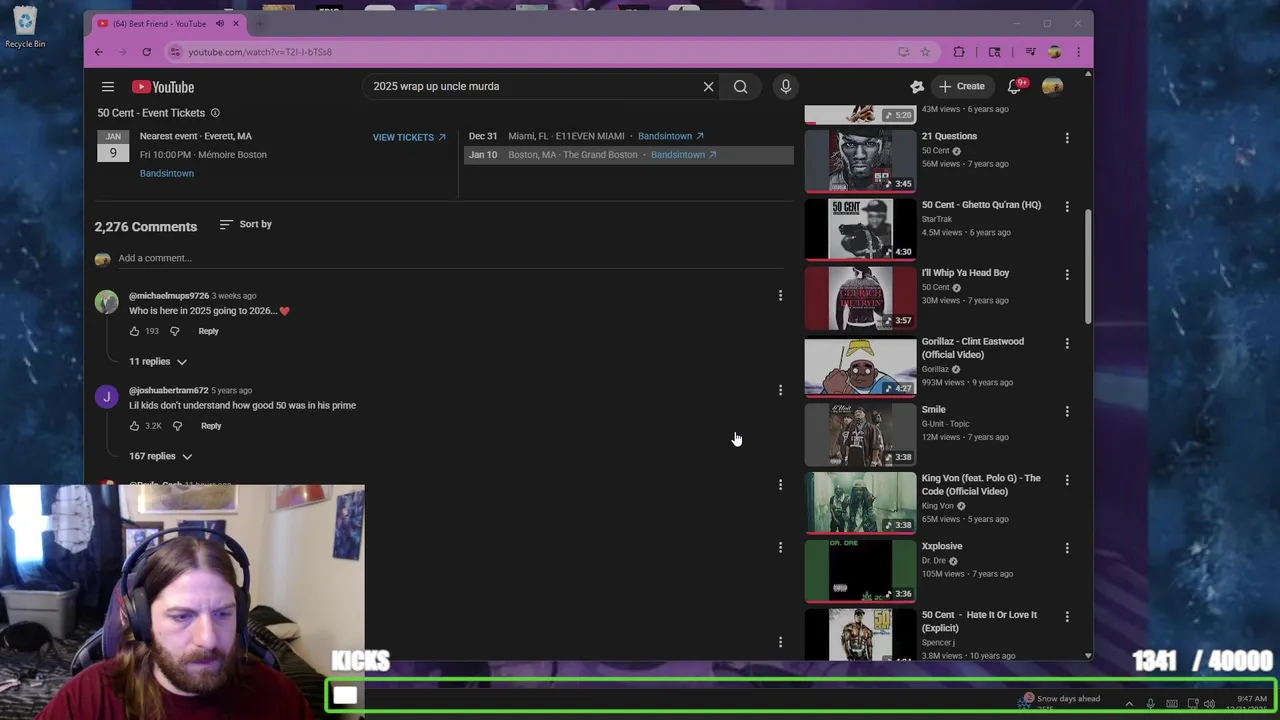Click the magnifier search button
This screenshot has height=720, width=1280.
tap(741, 86)
